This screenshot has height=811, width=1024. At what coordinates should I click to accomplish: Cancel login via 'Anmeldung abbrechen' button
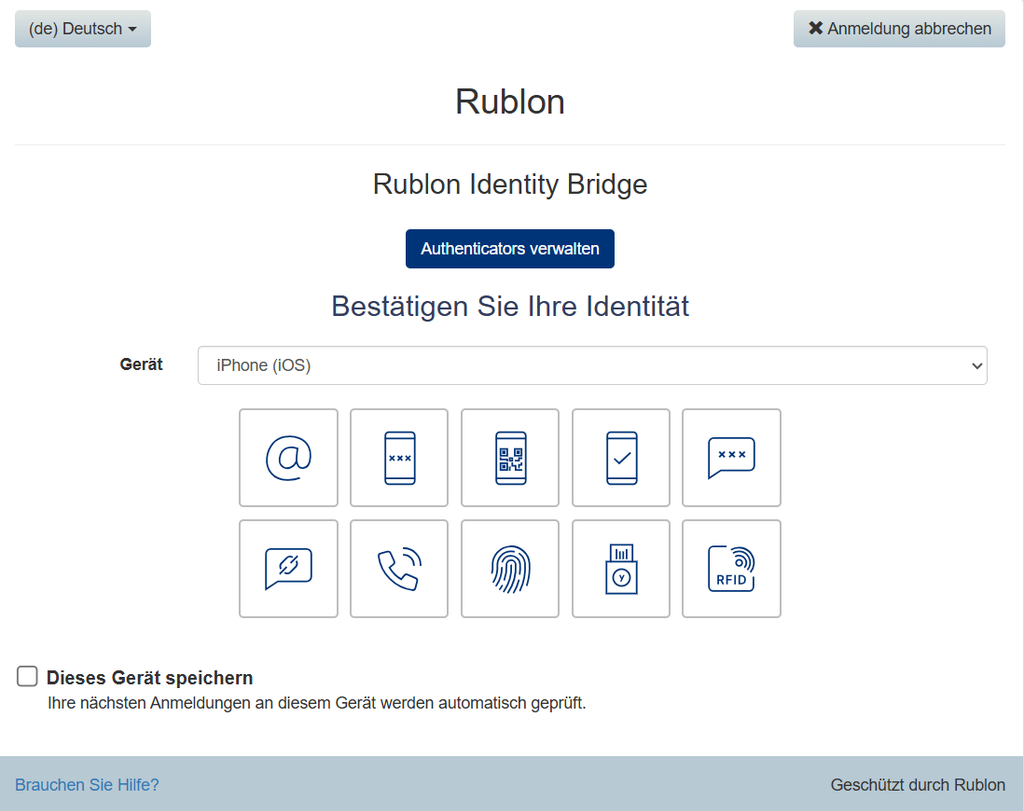(x=899, y=29)
